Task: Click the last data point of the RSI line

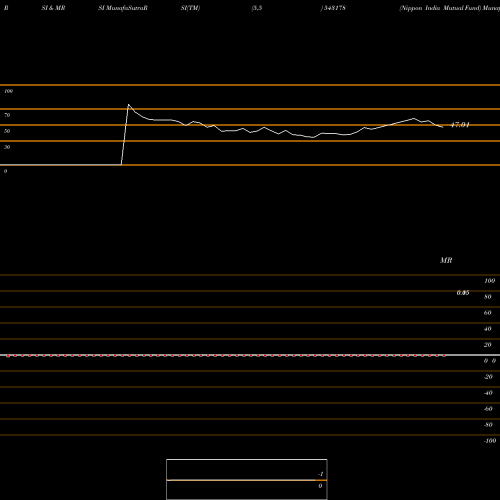Action: 443,127
